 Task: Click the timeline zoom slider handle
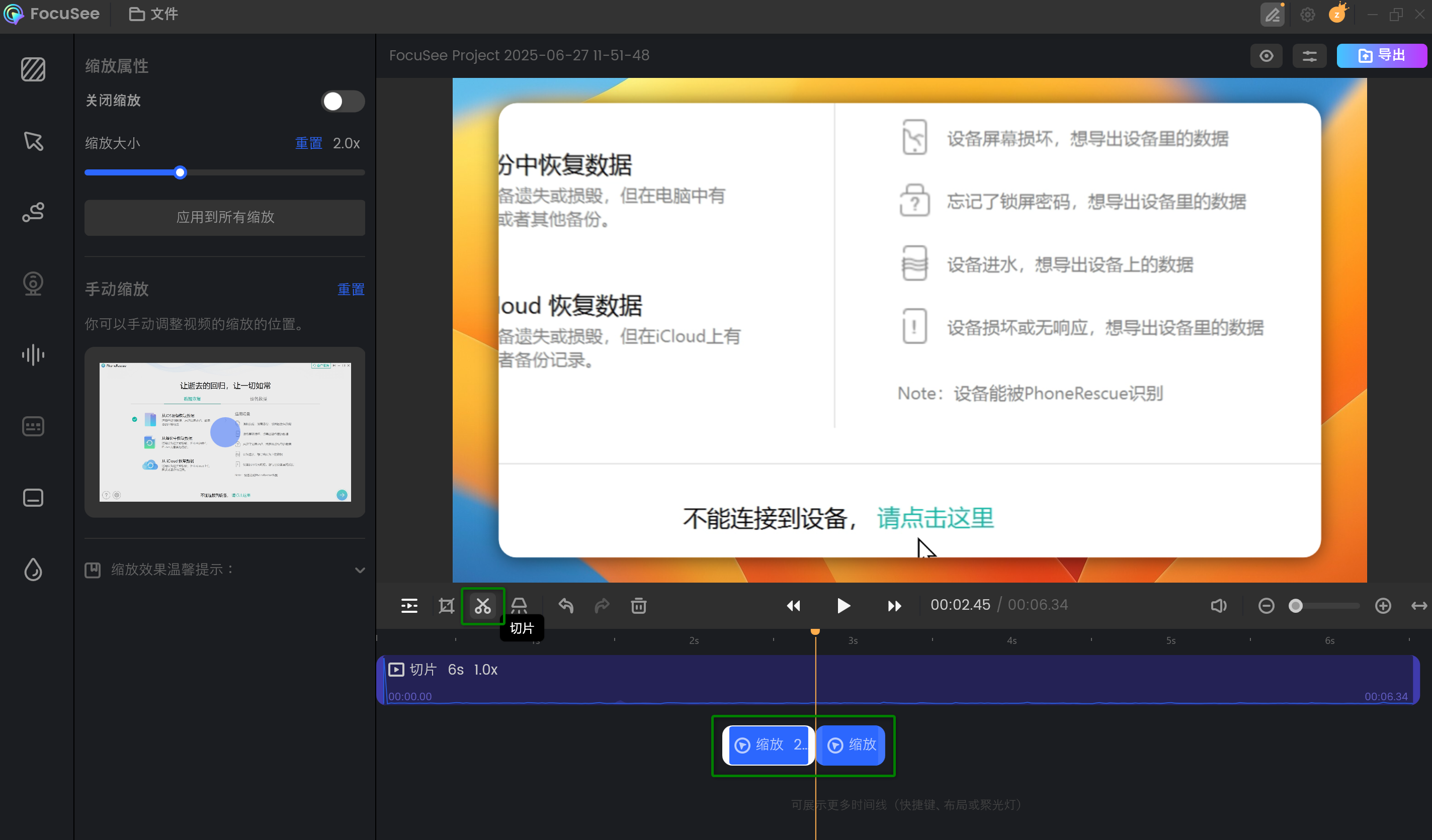click(x=1295, y=606)
